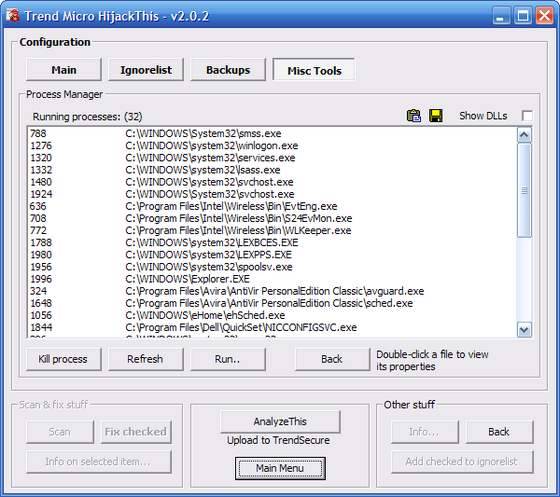Screen dimensions: 560x497
Task: Click the AnalyzeThis button
Action: click(x=280, y=422)
